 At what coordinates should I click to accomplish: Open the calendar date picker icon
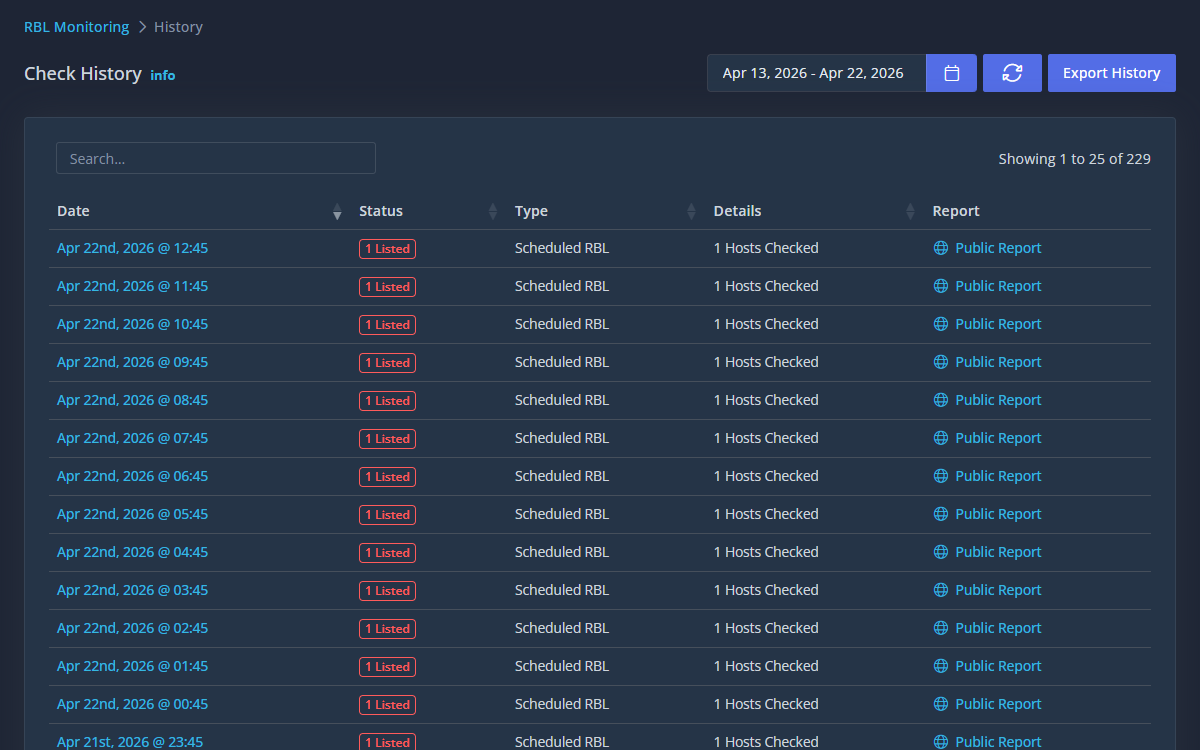950,72
